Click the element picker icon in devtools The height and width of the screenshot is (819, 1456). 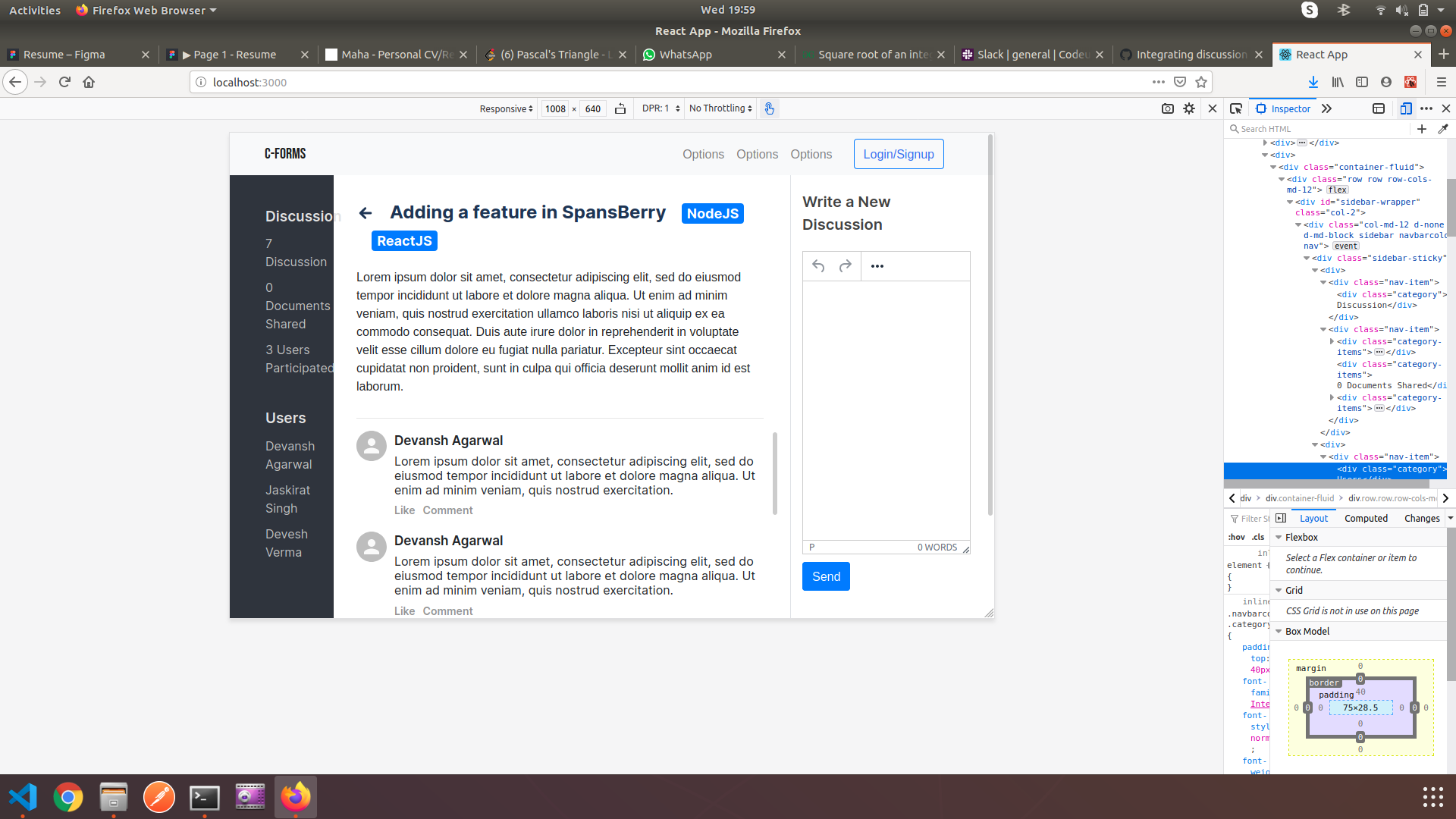point(1236,108)
